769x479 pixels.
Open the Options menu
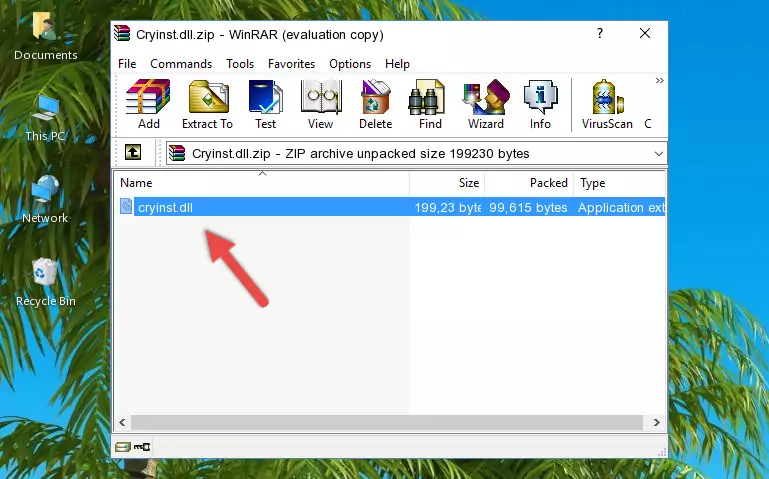click(350, 64)
